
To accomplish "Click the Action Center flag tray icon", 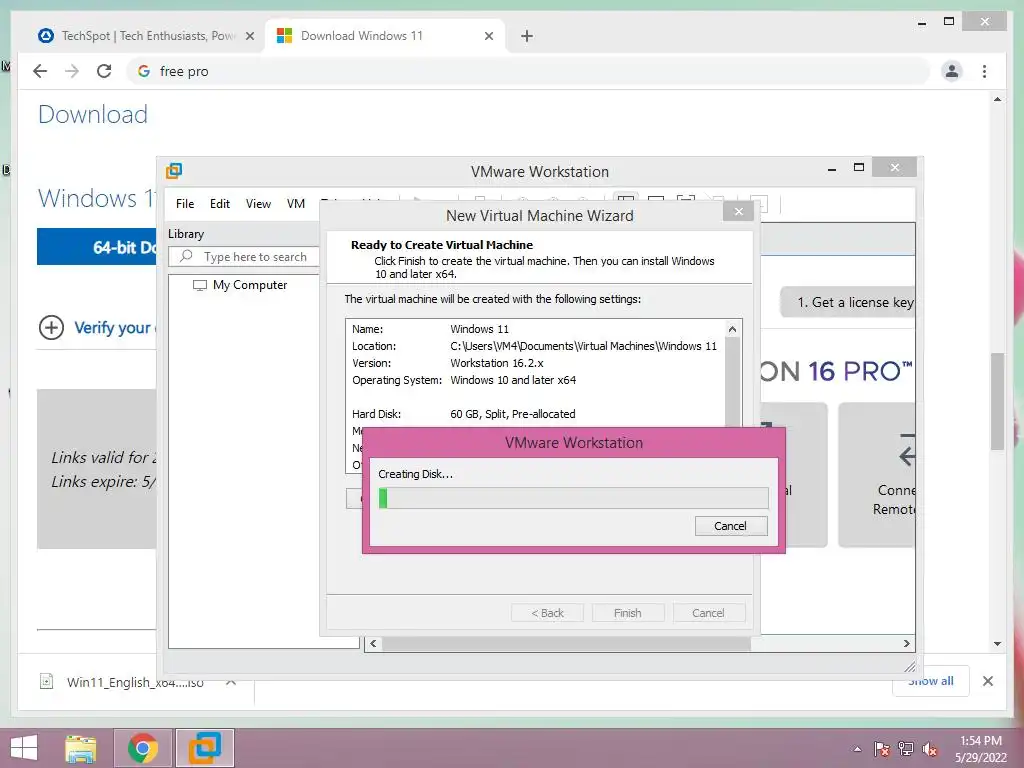I will (x=882, y=749).
